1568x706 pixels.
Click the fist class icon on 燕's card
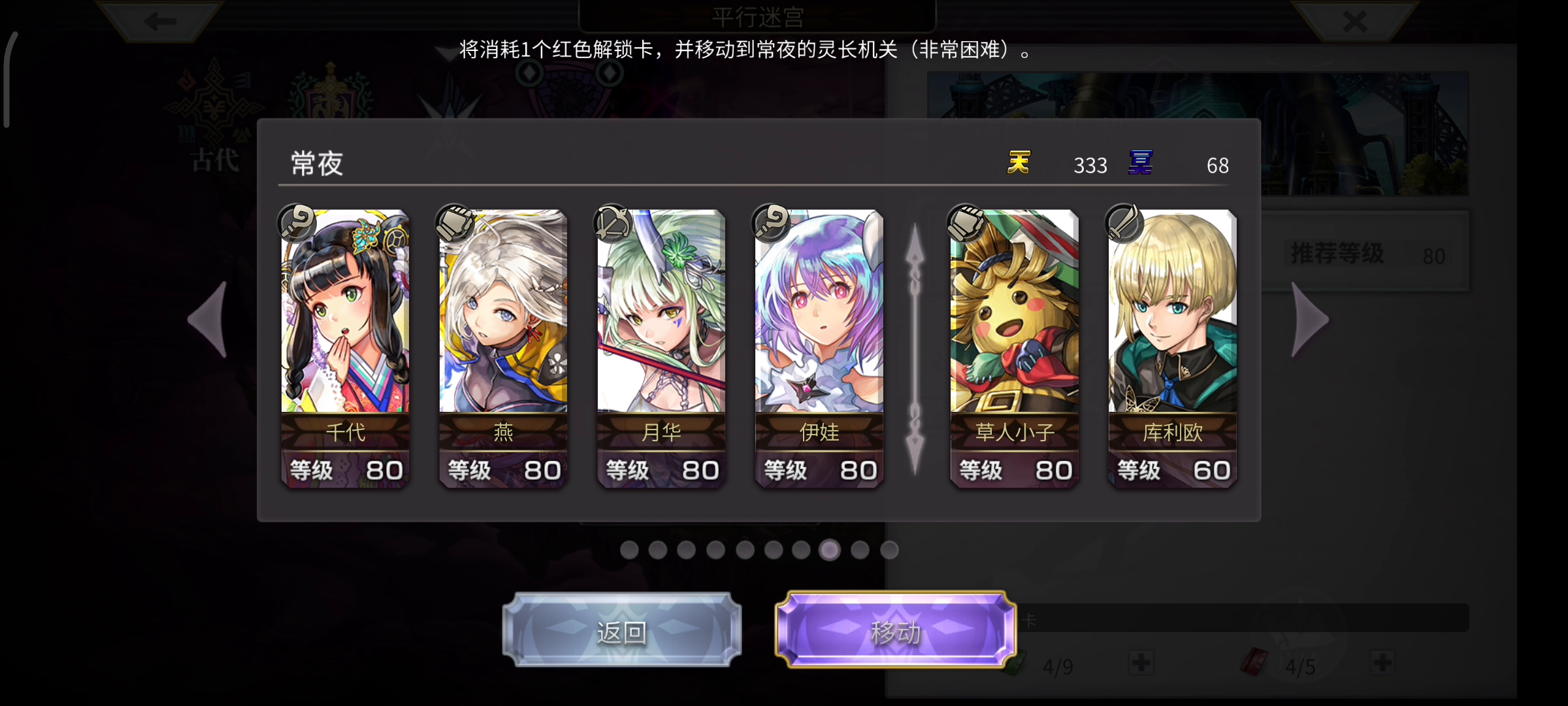coord(455,224)
